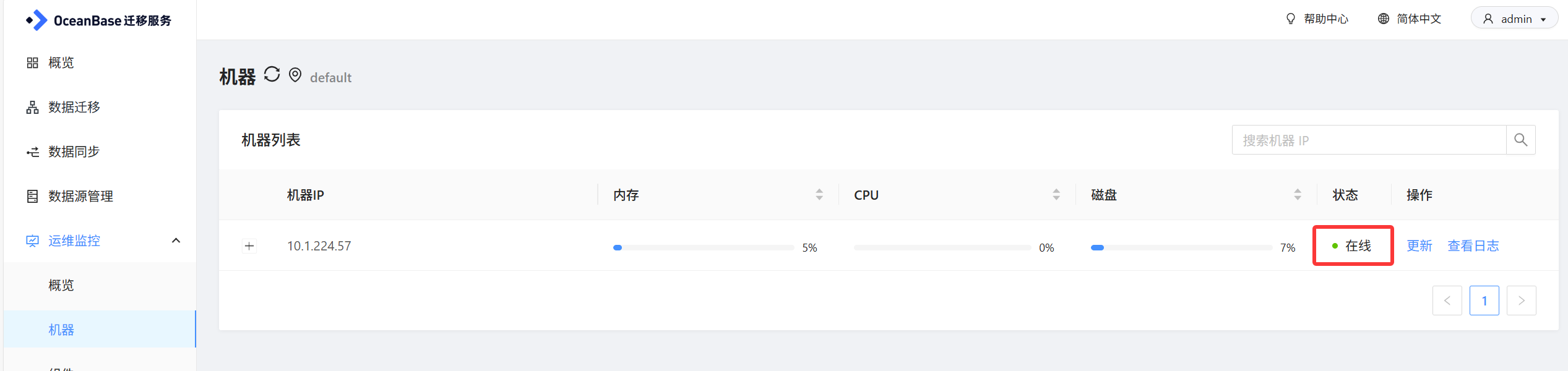Click the globe language icon
This screenshot has width=1568, height=371.
(1383, 19)
